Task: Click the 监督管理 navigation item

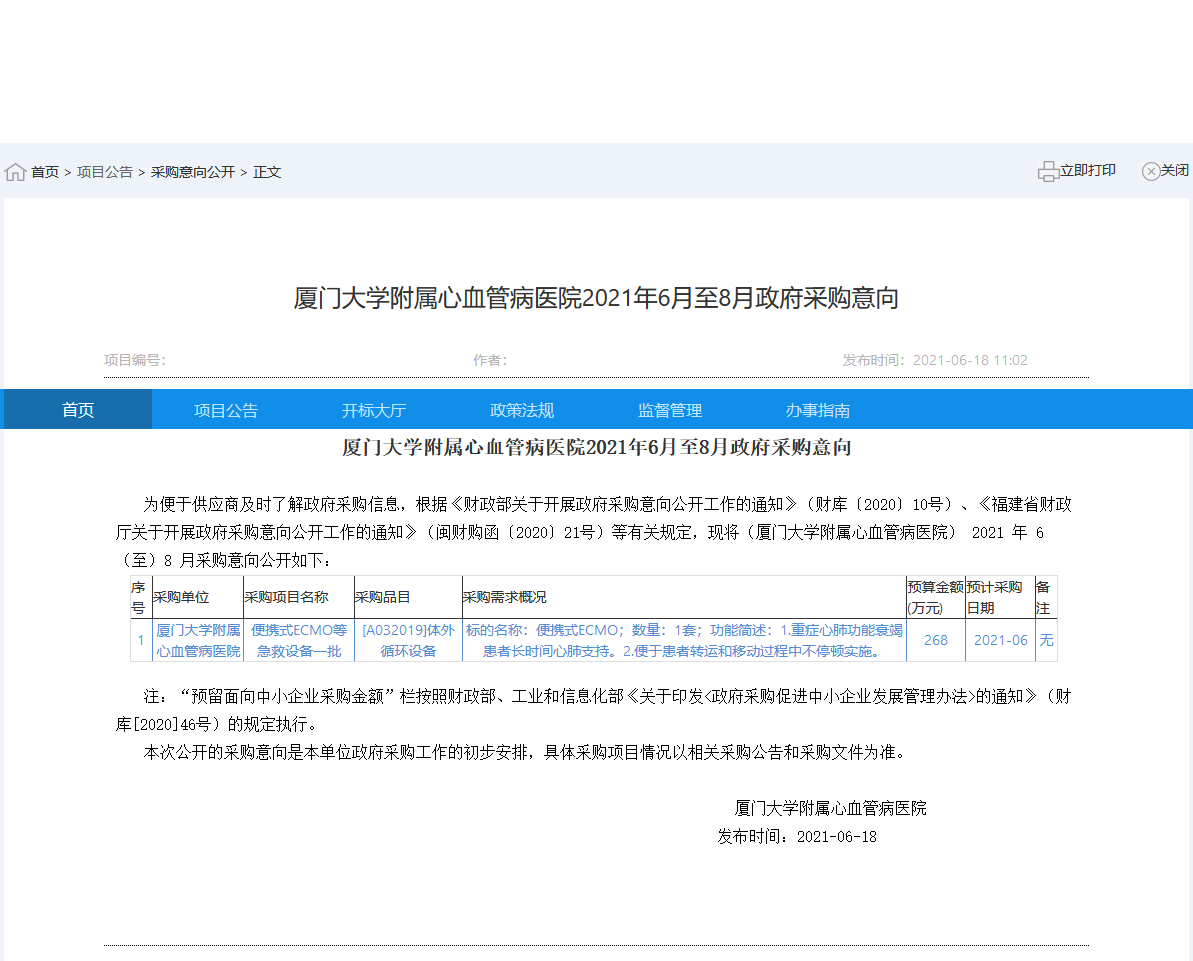Action: (669, 409)
